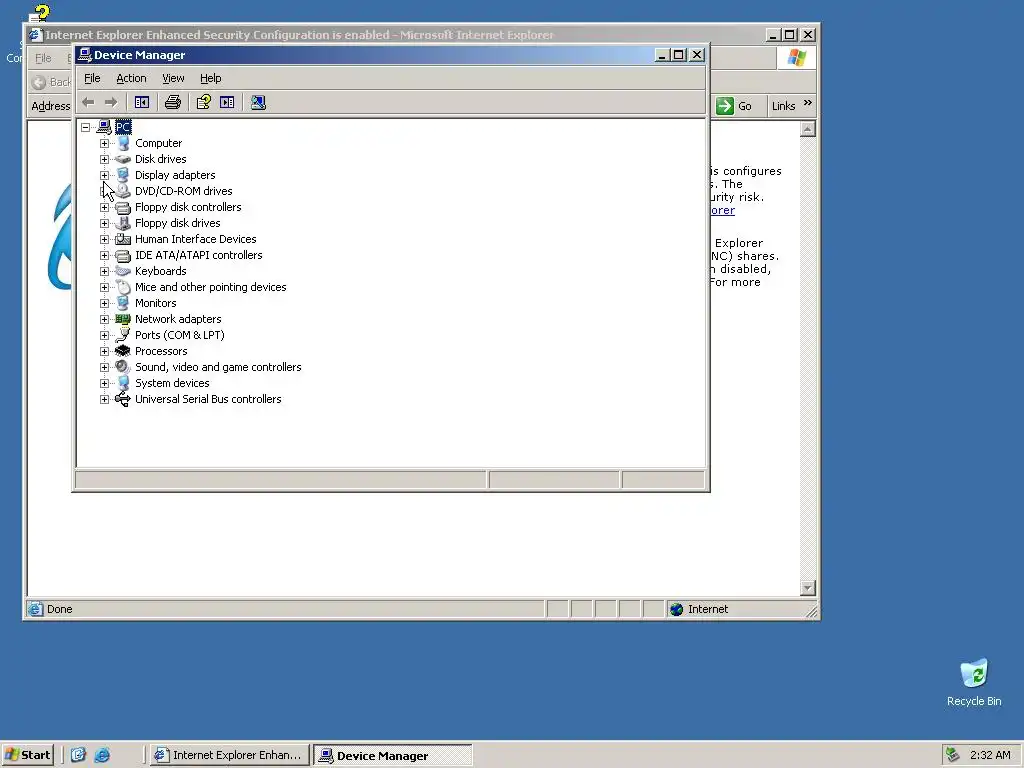Click Show Desktop quick launch icon
The image size is (1024, 768).
click(x=78, y=755)
